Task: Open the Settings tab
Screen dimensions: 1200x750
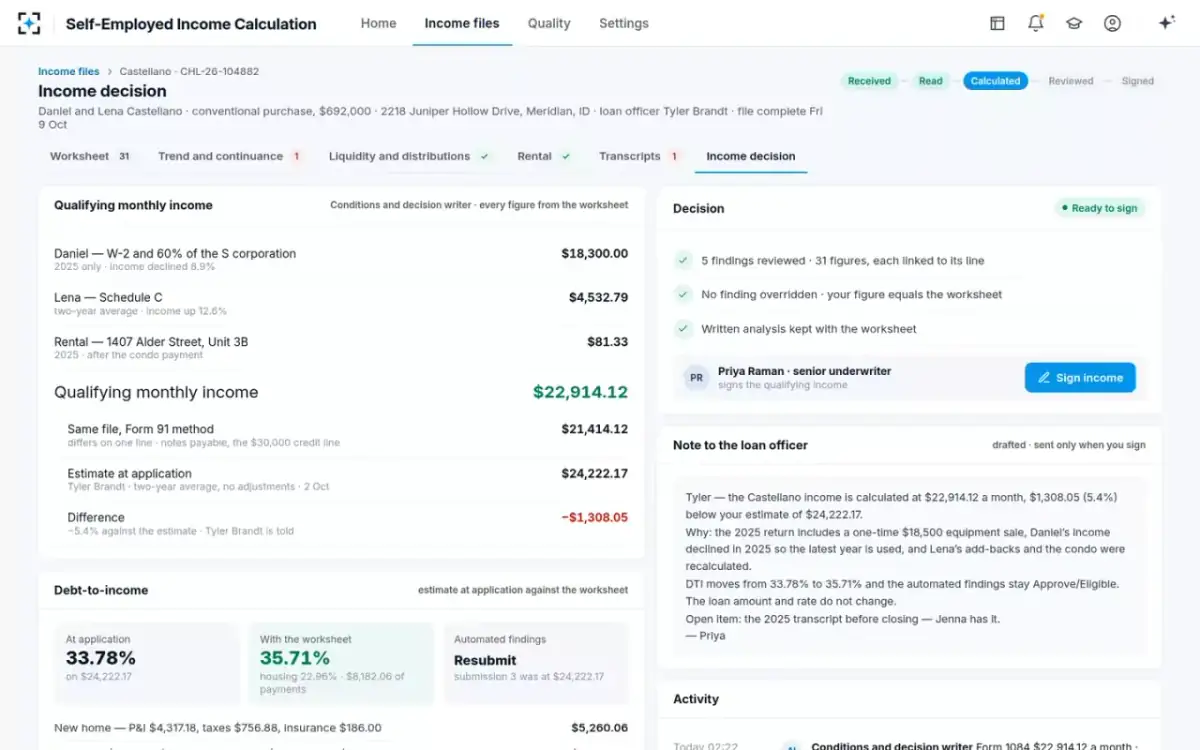Action: [624, 23]
